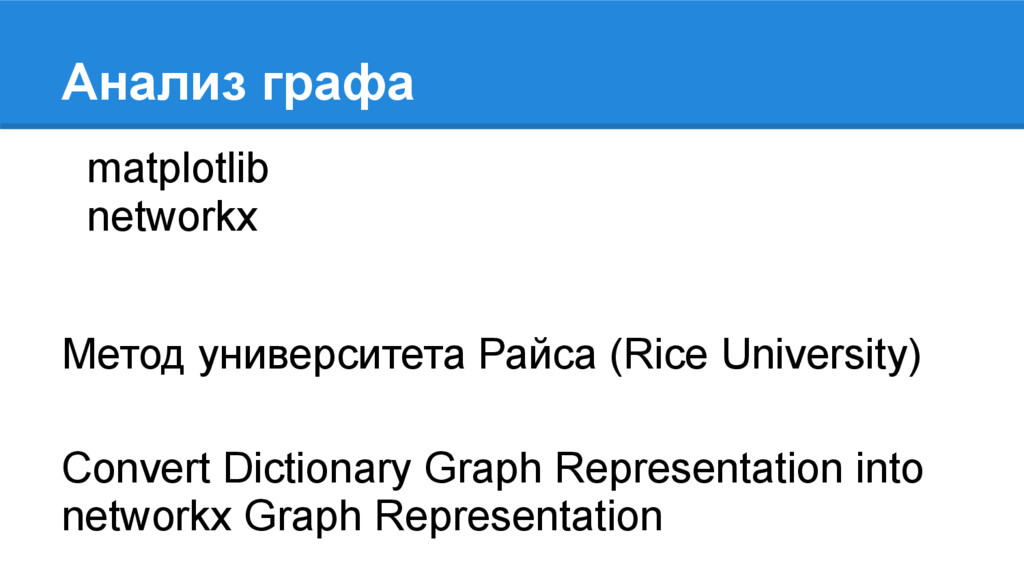Click the word 'University)' in the middle line
This screenshot has width=1024, height=576.
point(822,356)
